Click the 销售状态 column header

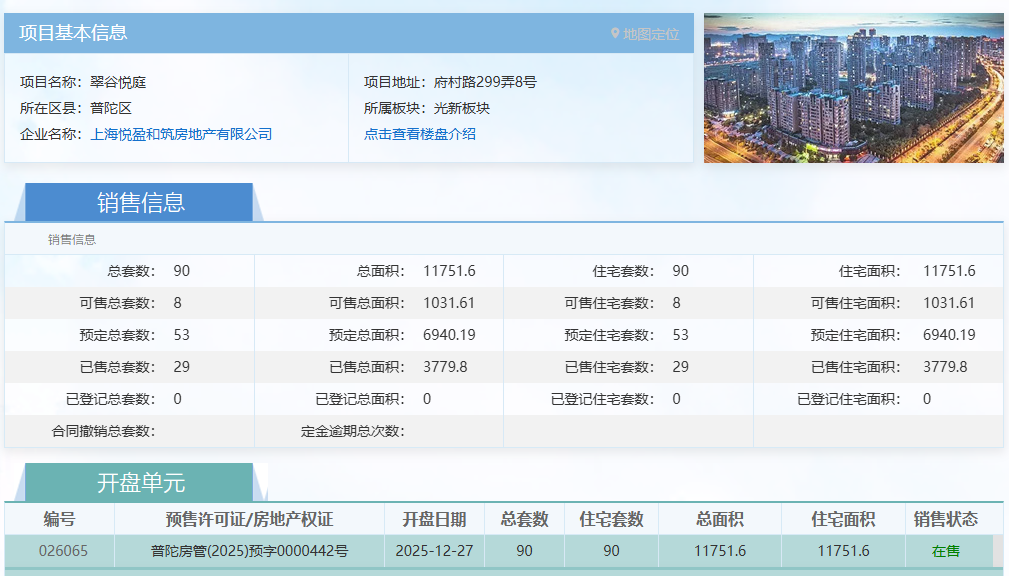point(945,519)
